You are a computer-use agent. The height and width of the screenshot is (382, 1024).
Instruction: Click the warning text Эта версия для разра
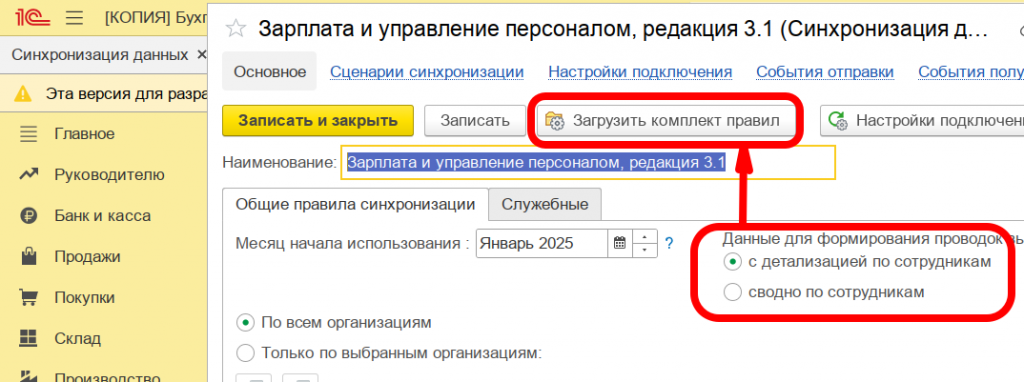[127, 94]
